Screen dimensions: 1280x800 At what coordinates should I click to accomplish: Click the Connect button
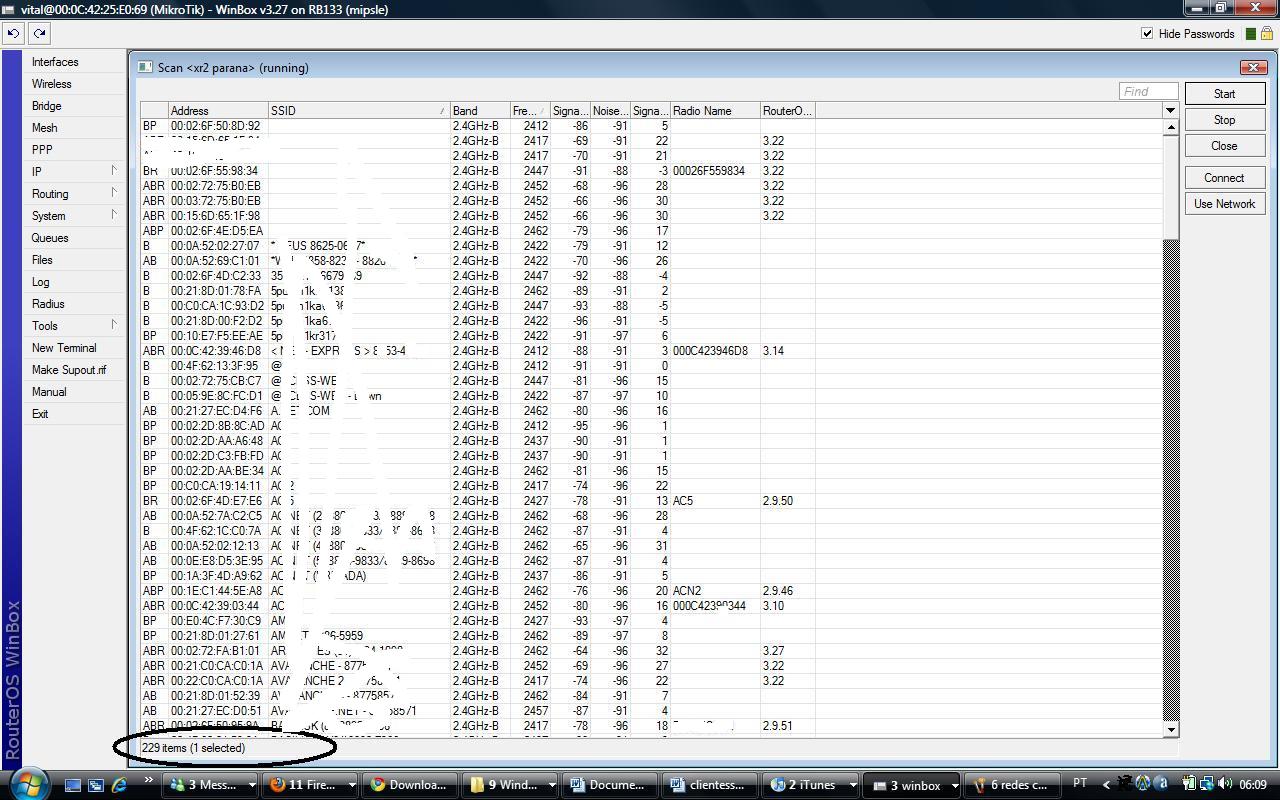[1224, 178]
